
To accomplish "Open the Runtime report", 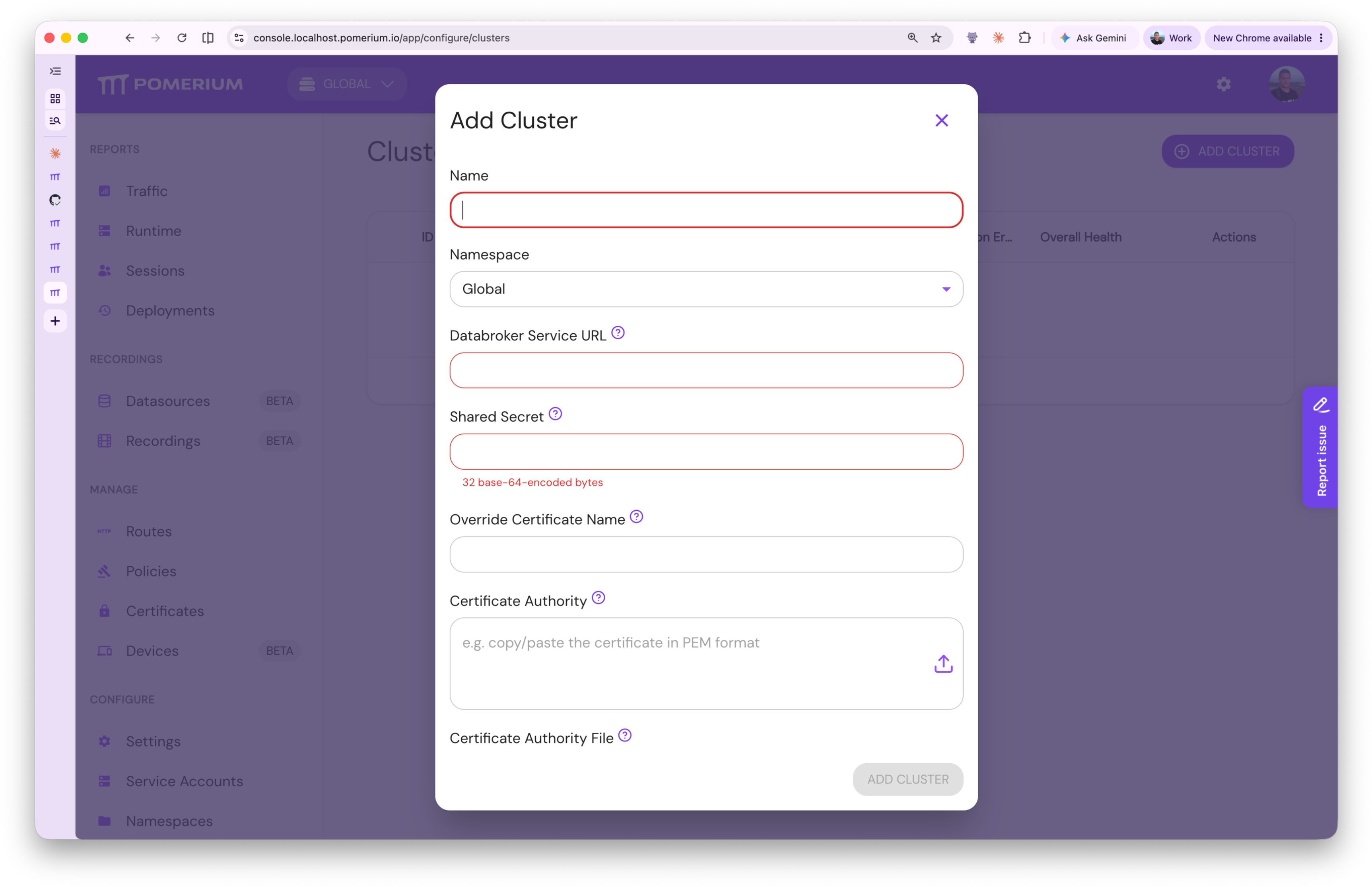I will pyautogui.click(x=153, y=231).
